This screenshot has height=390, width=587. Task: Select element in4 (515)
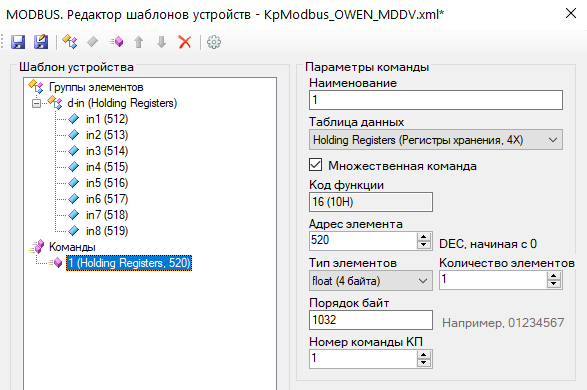tap(107, 167)
